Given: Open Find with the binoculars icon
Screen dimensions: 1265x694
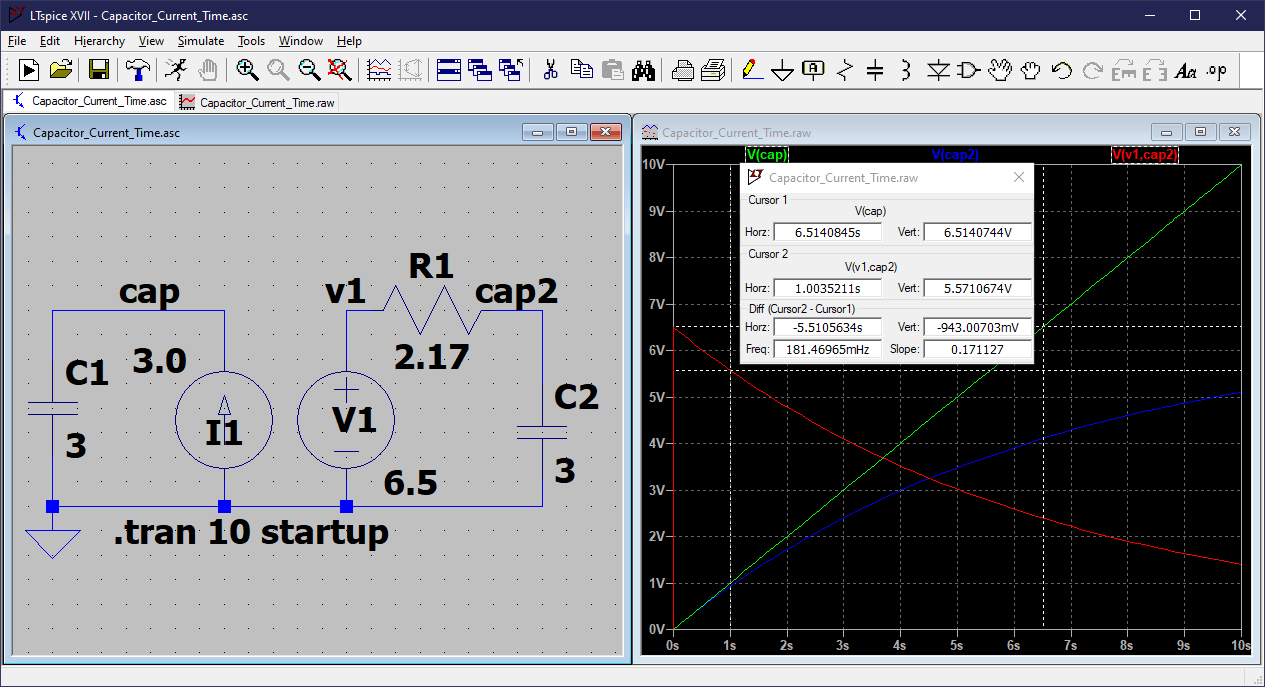Looking at the screenshot, I should coord(643,70).
